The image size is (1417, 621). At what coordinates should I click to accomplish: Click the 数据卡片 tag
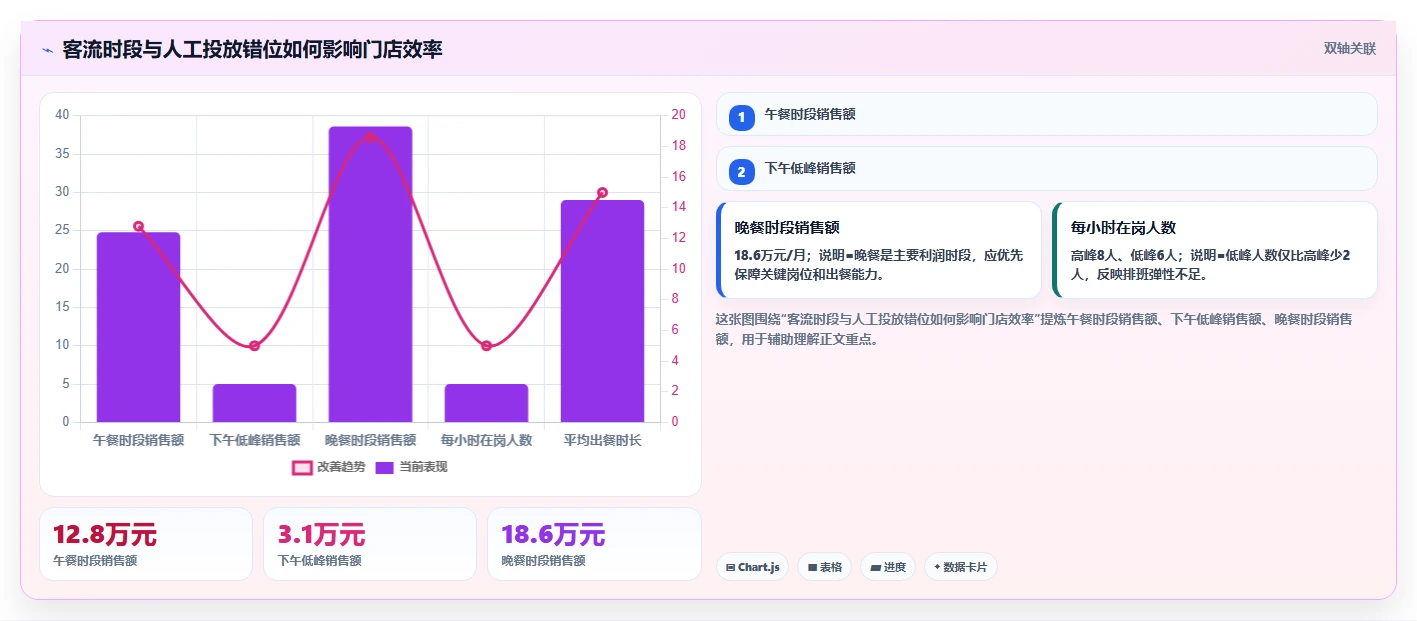coord(960,567)
